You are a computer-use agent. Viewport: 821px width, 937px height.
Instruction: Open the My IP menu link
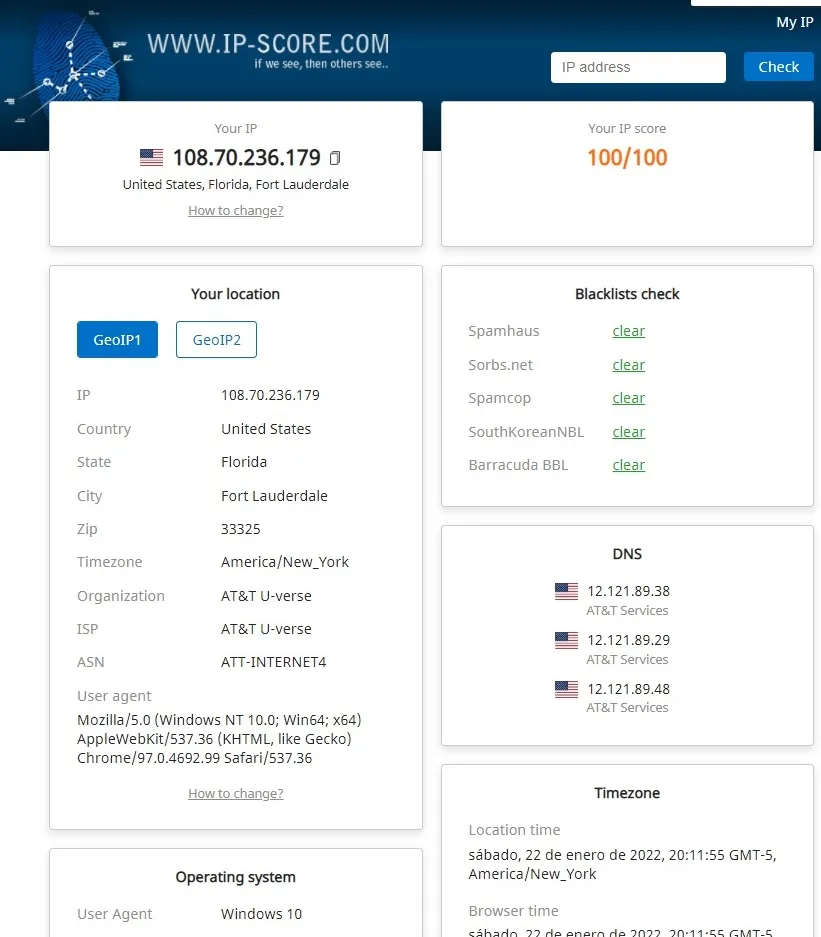795,22
